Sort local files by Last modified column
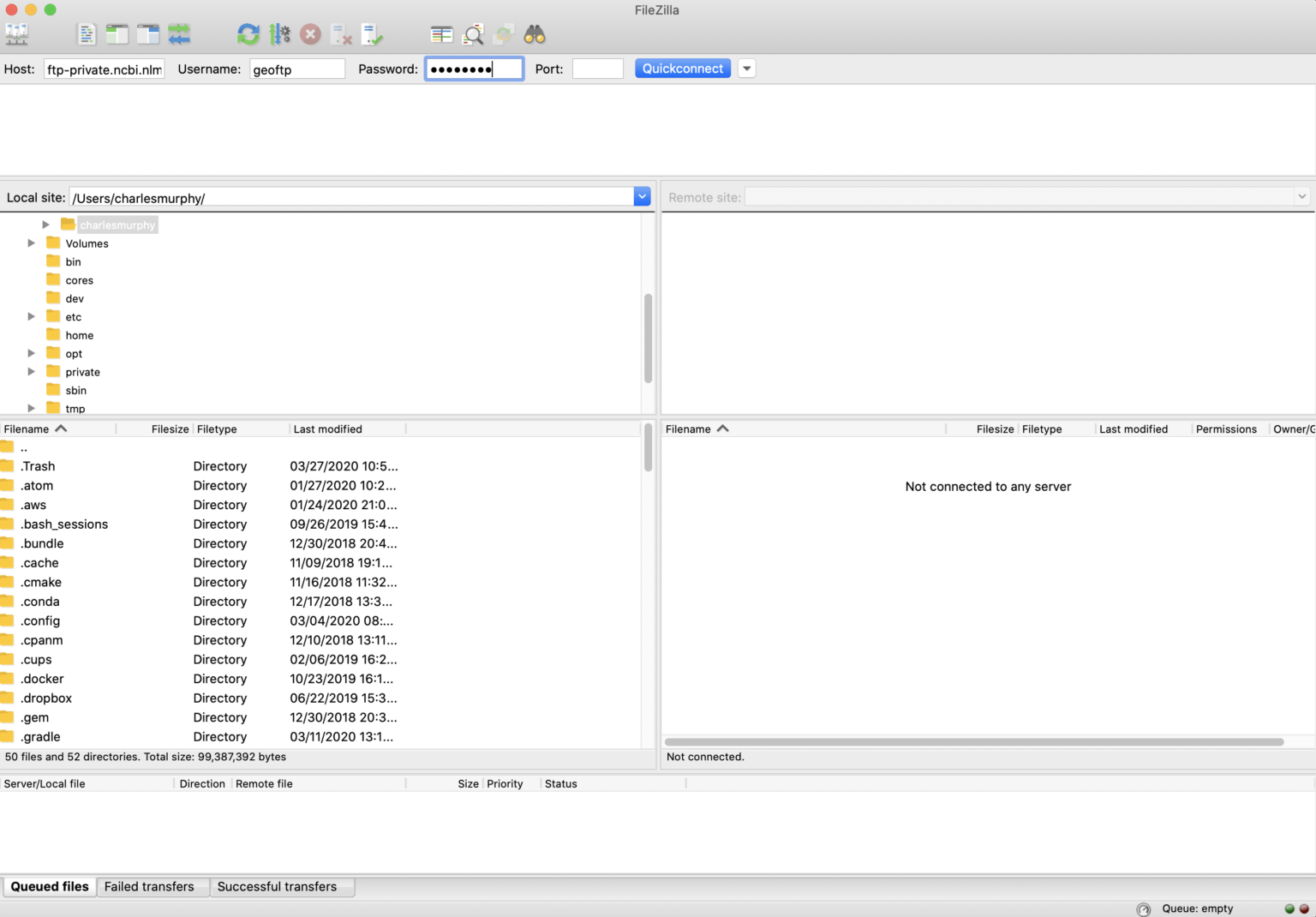The image size is (1316, 917). pos(328,429)
